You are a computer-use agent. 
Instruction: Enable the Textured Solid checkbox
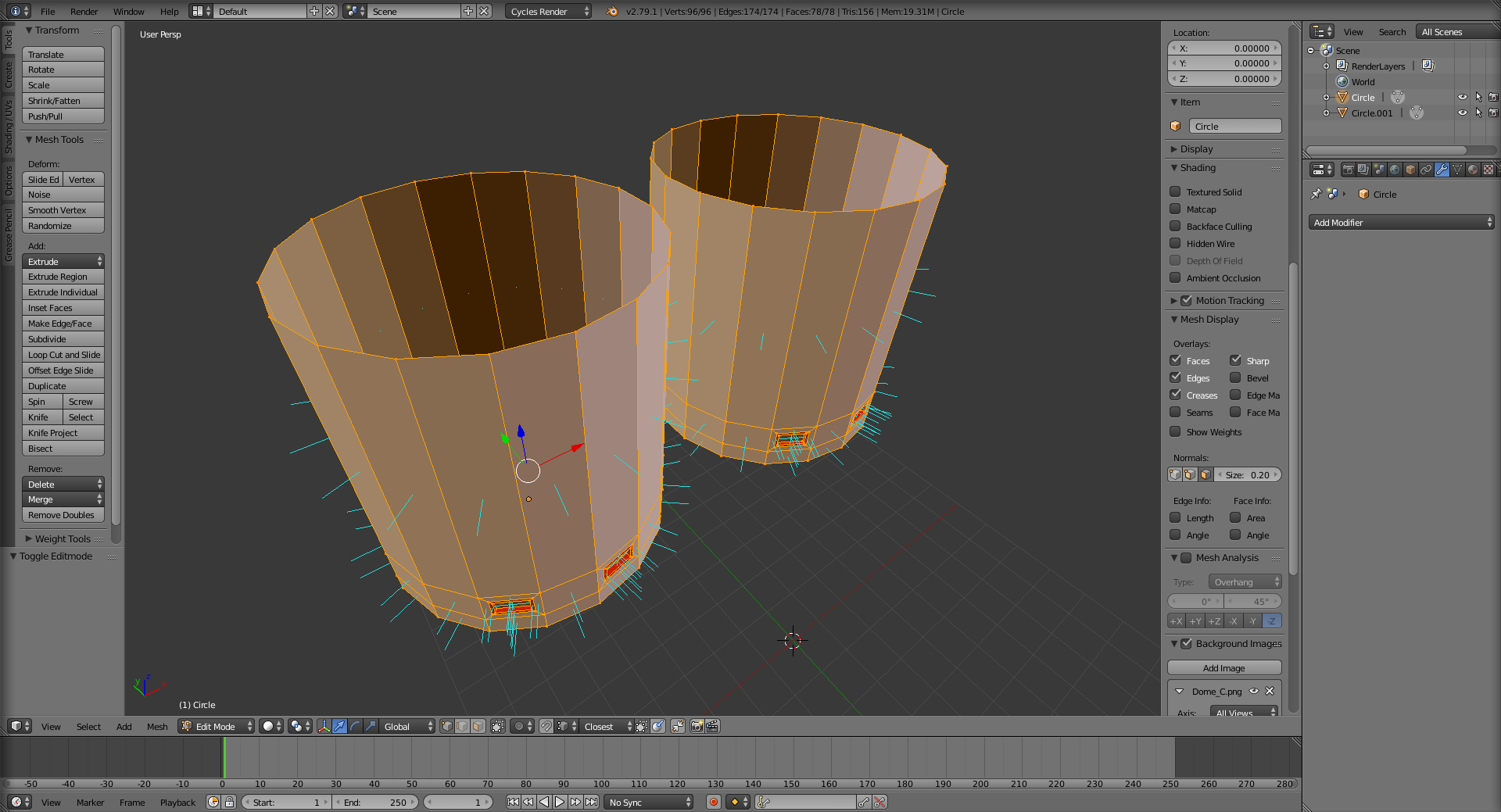[1175, 191]
